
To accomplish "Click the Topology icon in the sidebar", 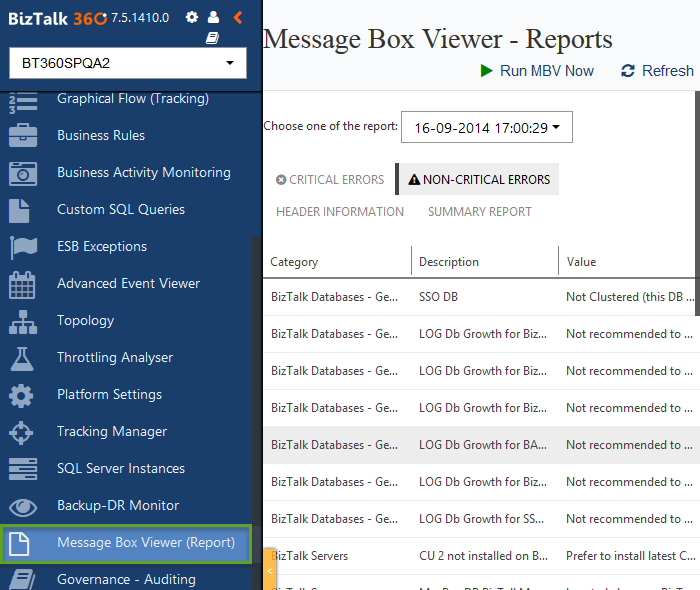I will (22, 321).
